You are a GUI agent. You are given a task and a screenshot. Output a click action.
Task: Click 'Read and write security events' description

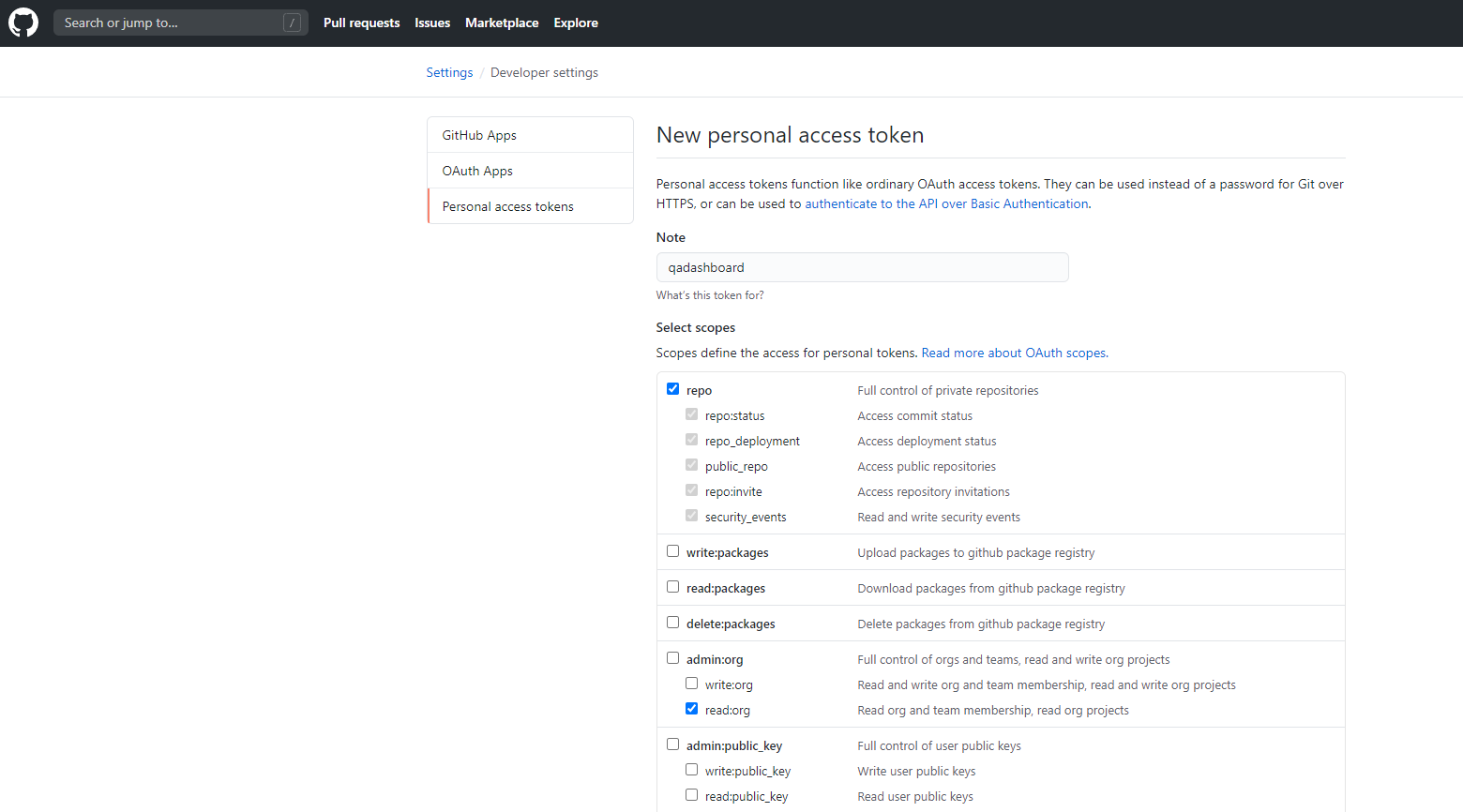point(939,517)
